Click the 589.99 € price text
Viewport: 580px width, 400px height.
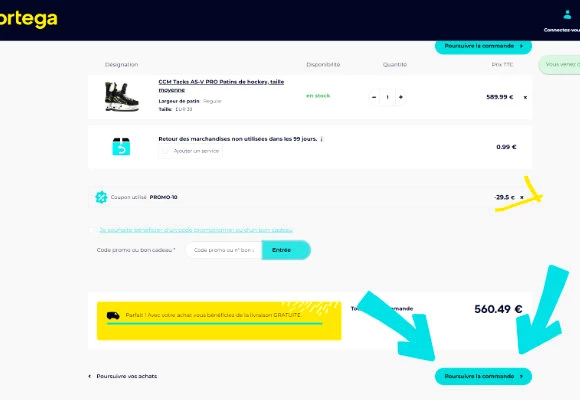pyautogui.click(x=499, y=97)
